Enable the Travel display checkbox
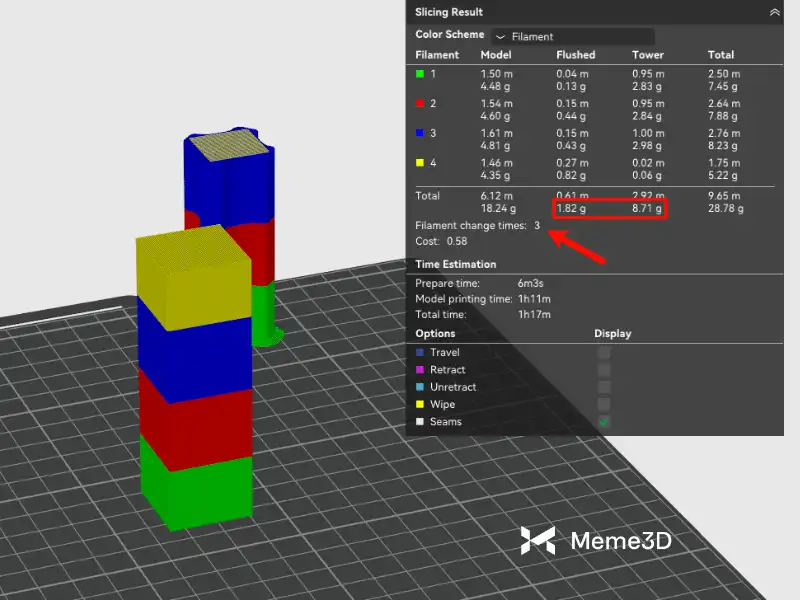 click(x=604, y=353)
